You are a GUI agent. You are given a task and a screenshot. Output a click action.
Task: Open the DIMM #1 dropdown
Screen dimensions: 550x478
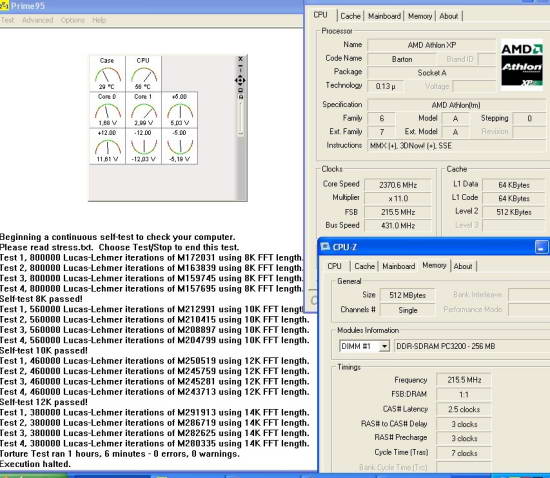[x=384, y=346]
